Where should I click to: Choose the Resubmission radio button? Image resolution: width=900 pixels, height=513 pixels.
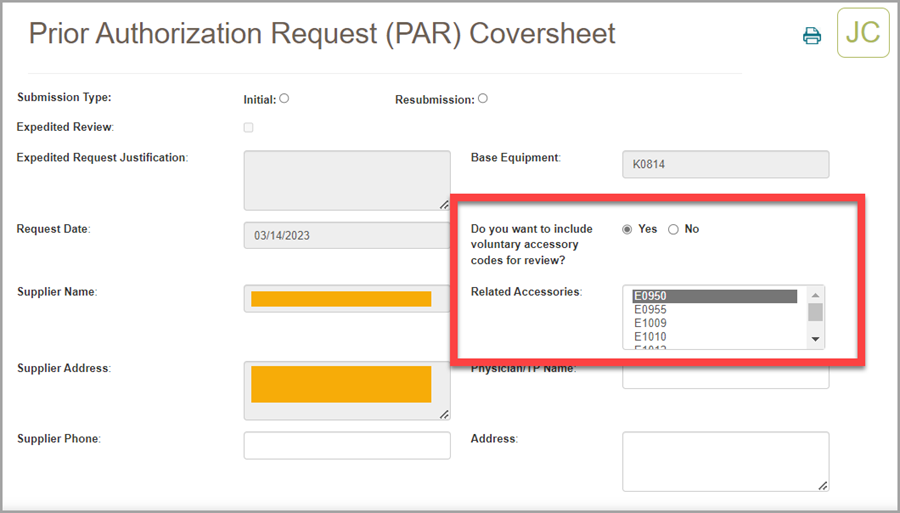pos(483,99)
